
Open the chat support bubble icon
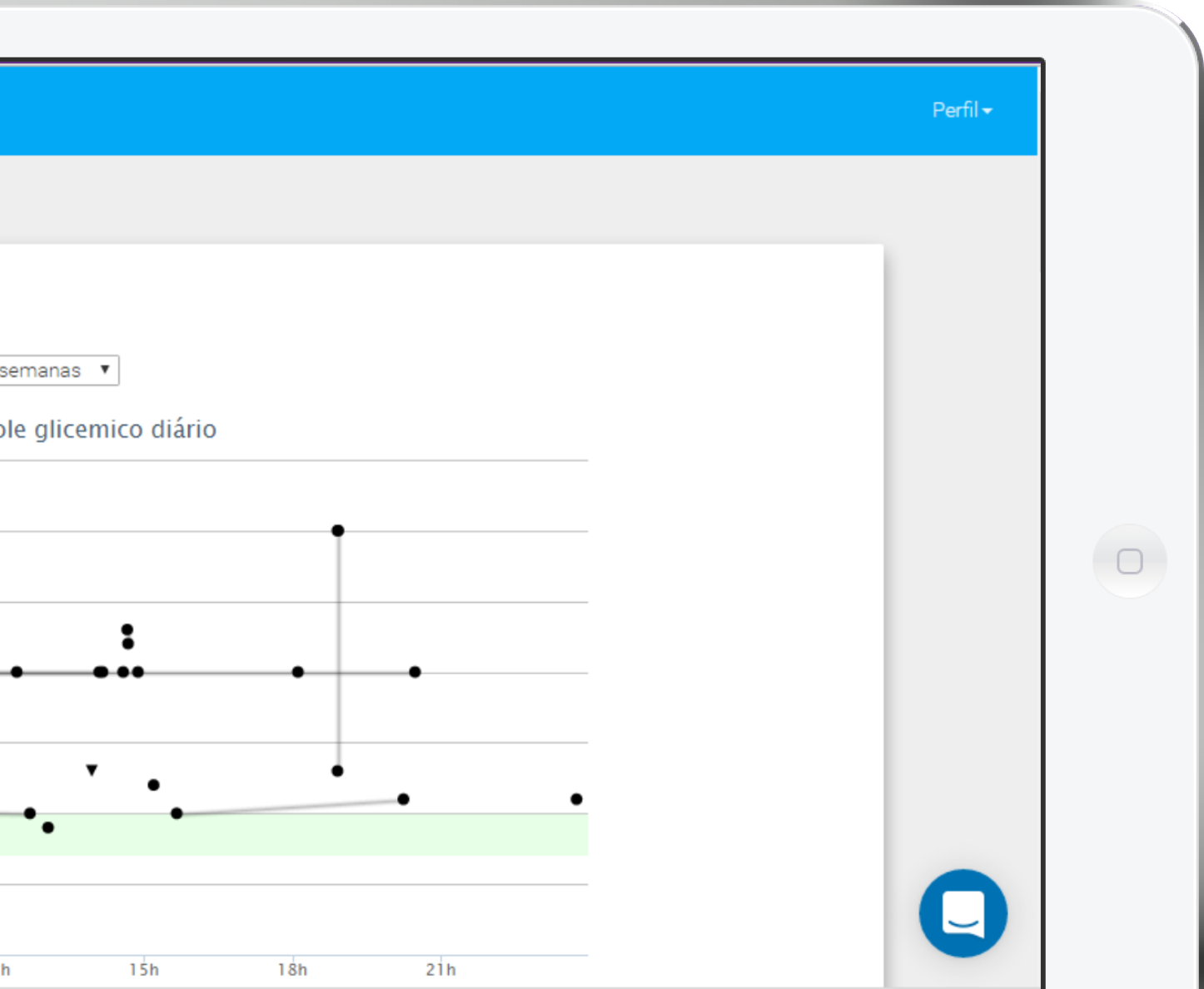[963, 913]
